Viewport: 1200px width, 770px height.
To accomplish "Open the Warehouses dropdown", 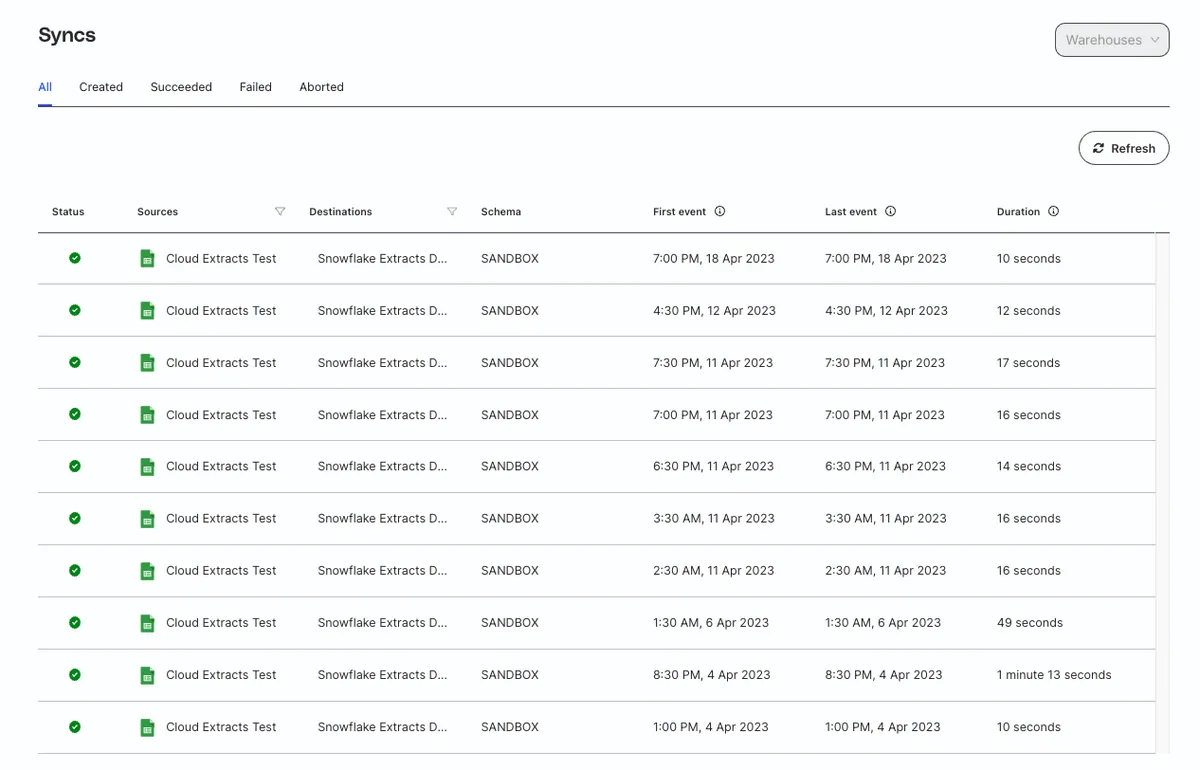I will [x=1112, y=40].
